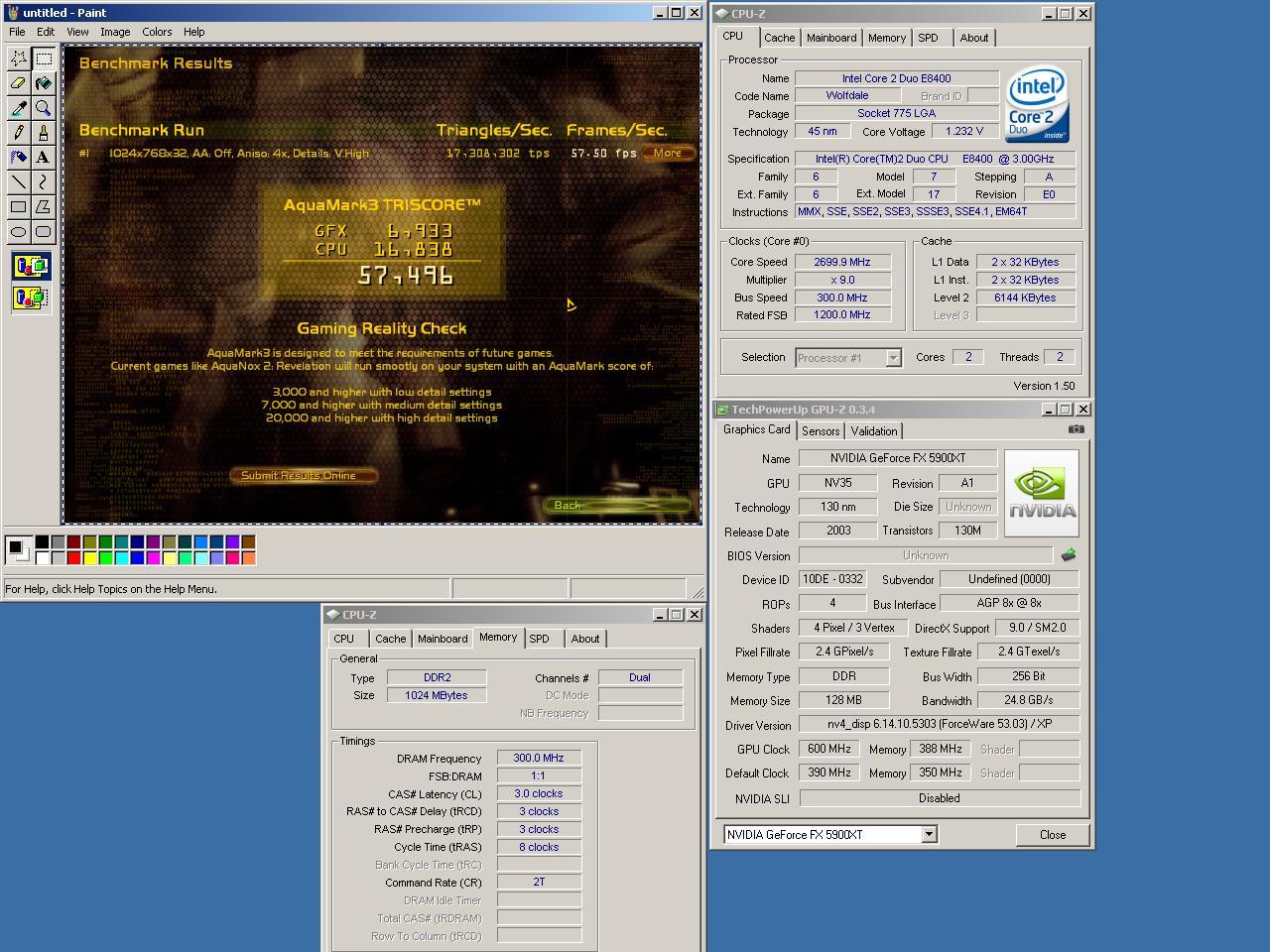Click the NVIDIA logo in GPU-Z

pyautogui.click(x=1041, y=493)
